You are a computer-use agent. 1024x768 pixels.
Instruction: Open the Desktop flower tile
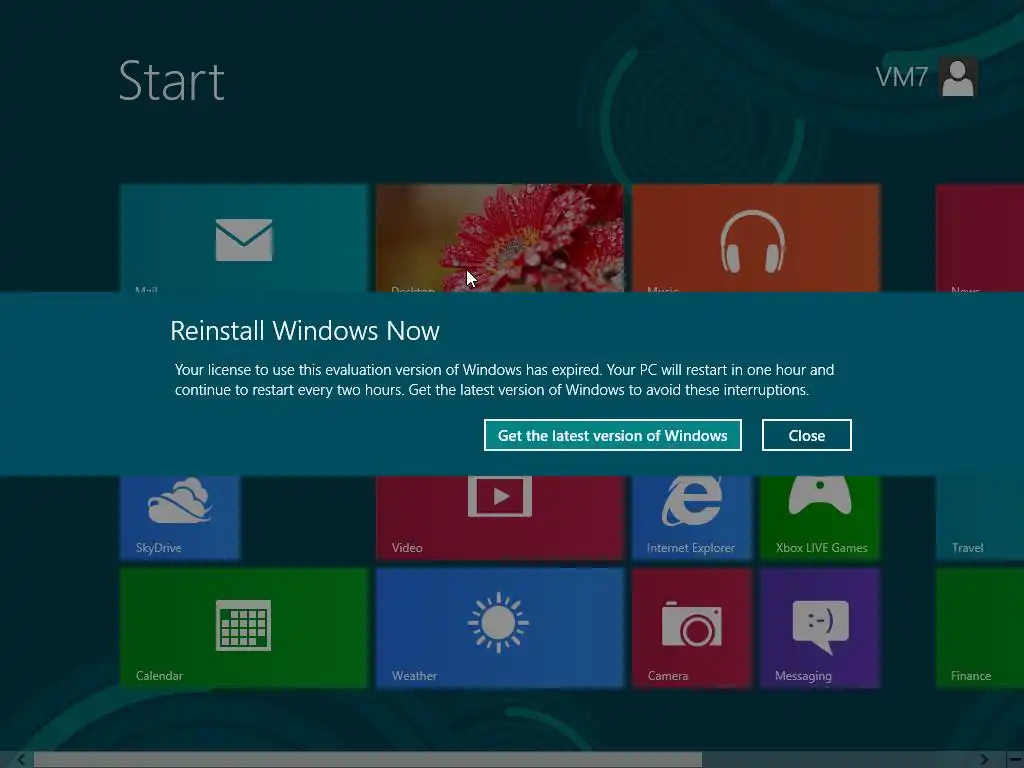(x=500, y=238)
